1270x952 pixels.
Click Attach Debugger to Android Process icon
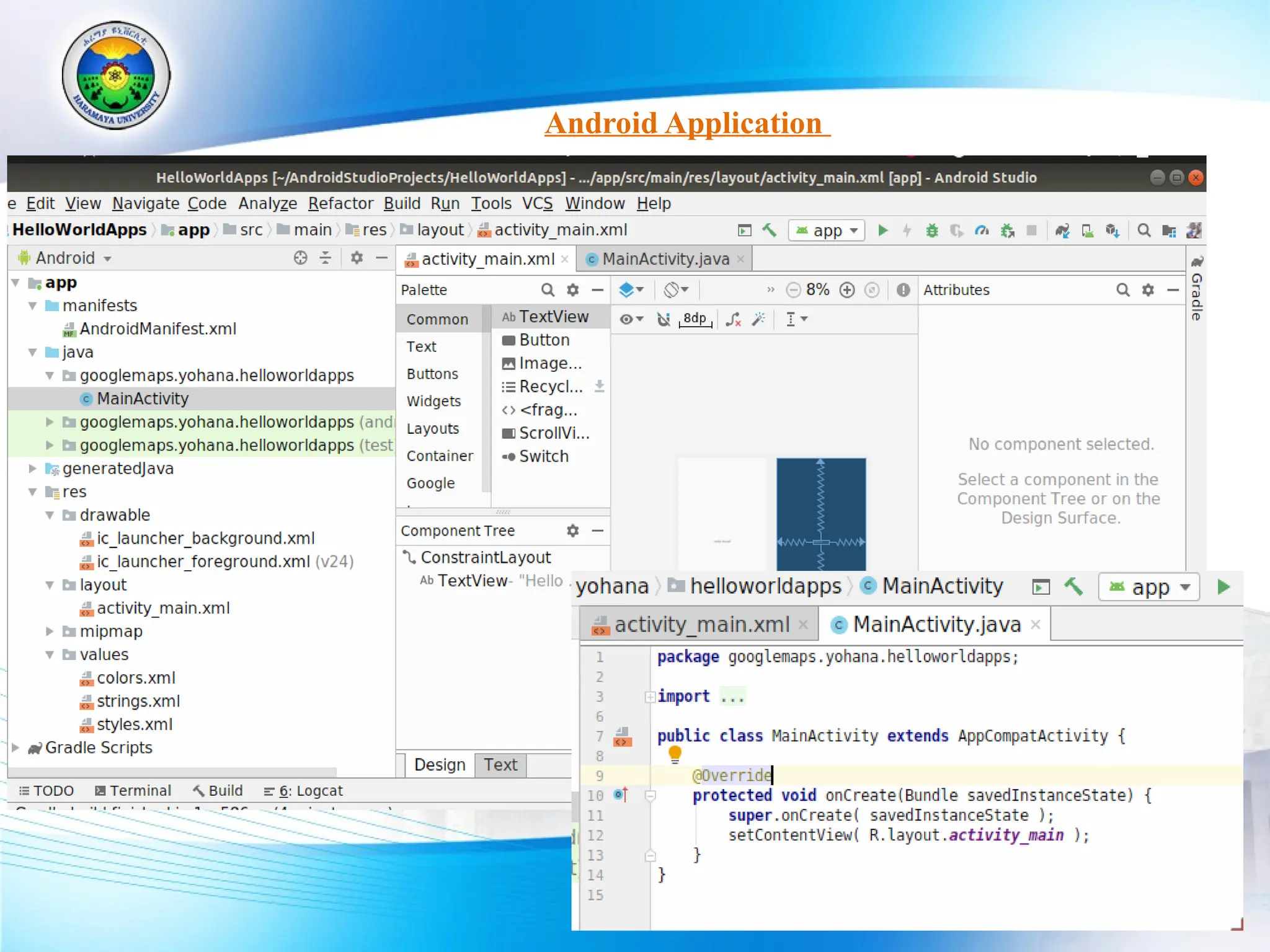pos(1007,231)
